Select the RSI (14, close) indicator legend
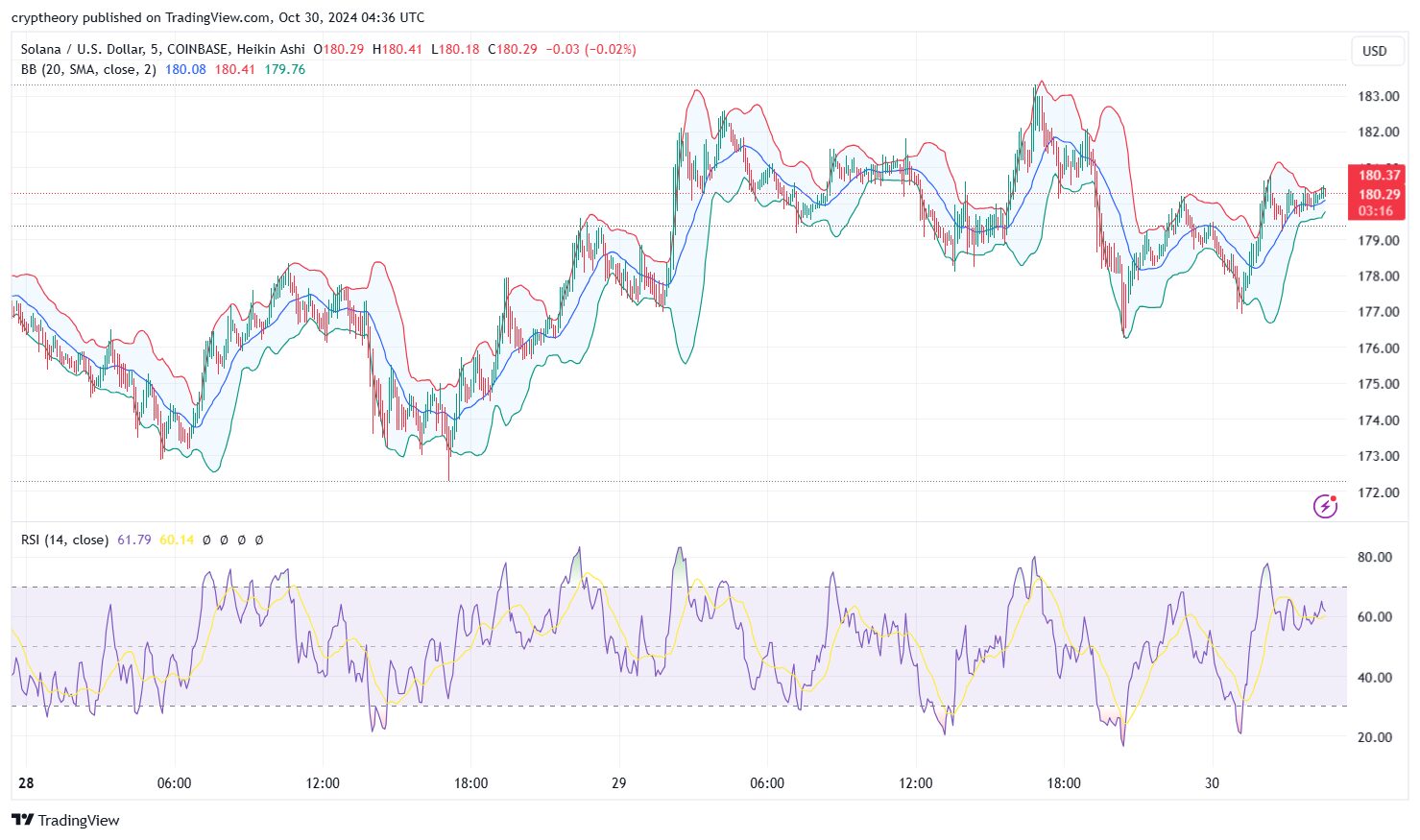Image resolution: width=1420 pixels, height=840 pixels. [64, 540]
